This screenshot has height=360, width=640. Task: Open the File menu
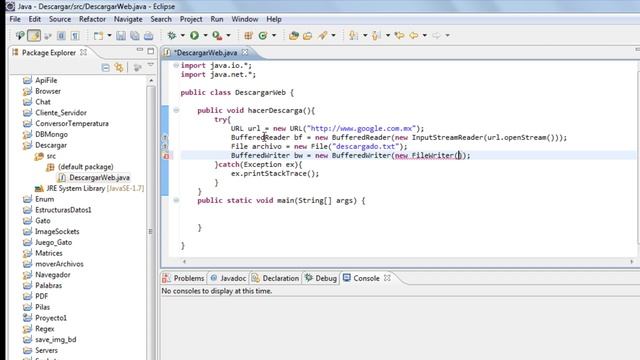coord(15,19)
